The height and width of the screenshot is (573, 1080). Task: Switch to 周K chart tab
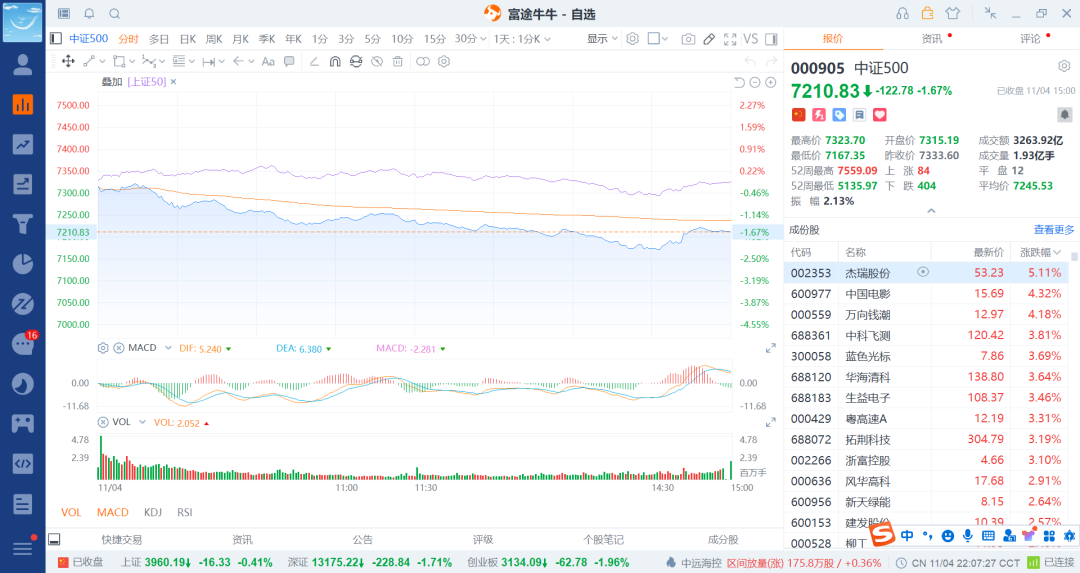(214, 39)
